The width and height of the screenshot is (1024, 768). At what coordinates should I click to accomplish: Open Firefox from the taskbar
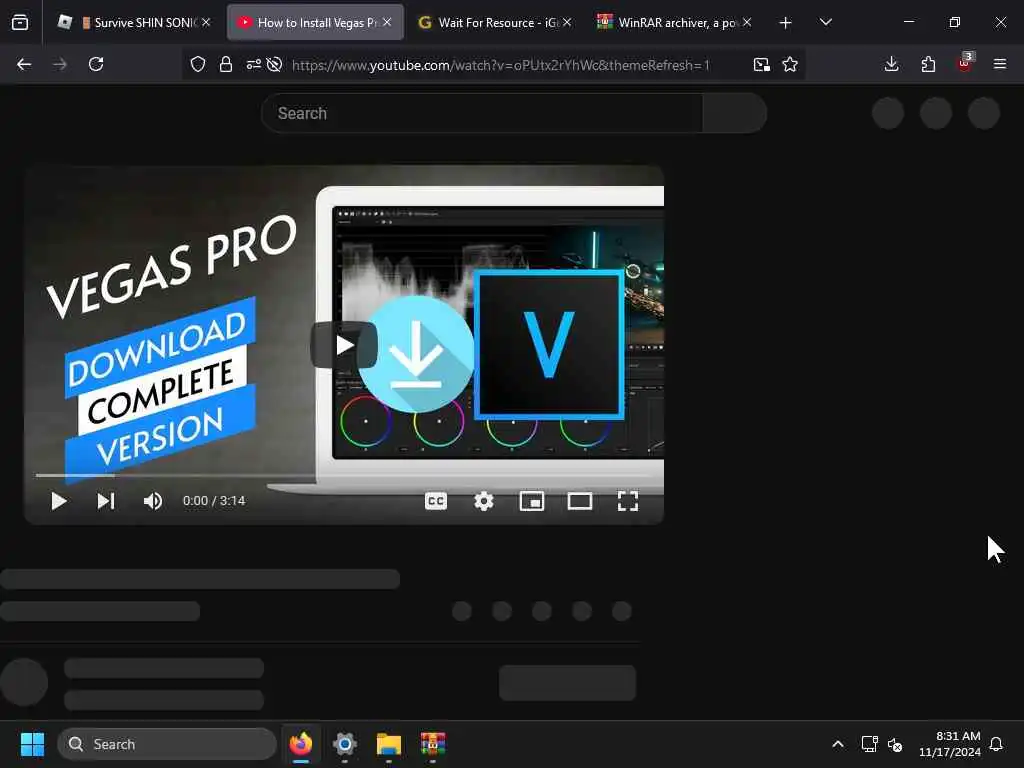[301, 744]
